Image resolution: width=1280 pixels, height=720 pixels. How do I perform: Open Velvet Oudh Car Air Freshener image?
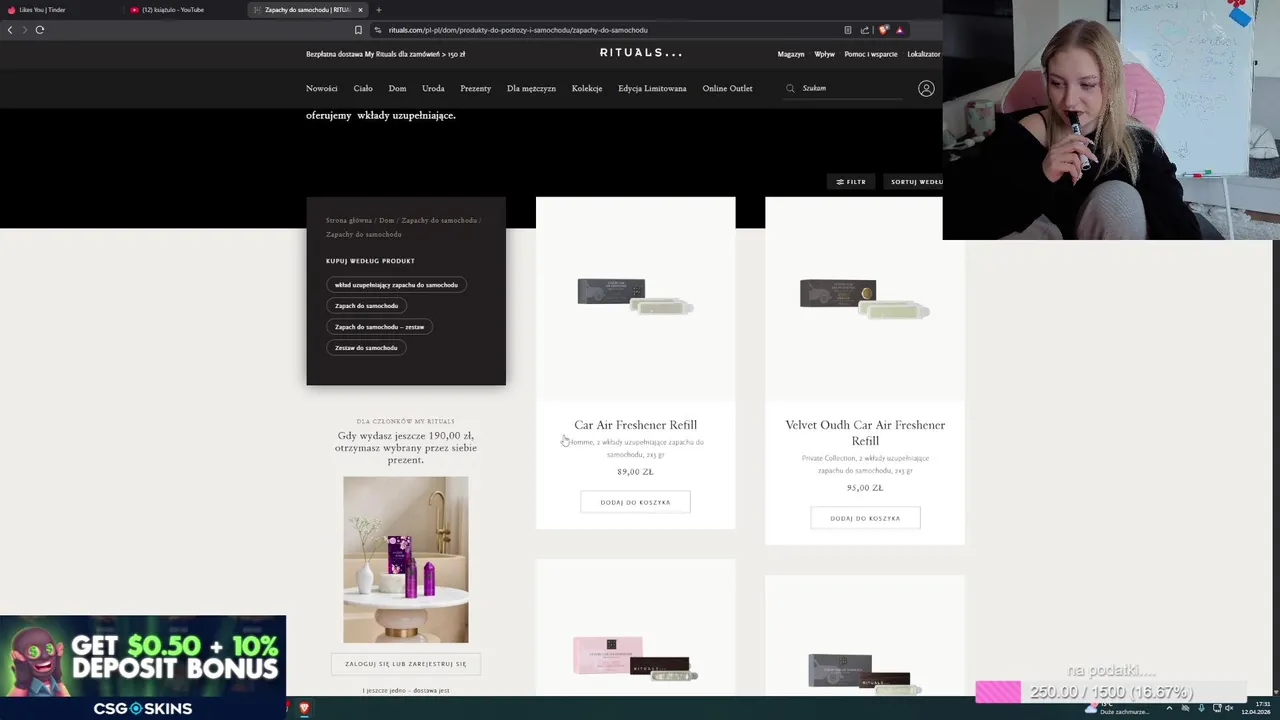click(865, 298)
